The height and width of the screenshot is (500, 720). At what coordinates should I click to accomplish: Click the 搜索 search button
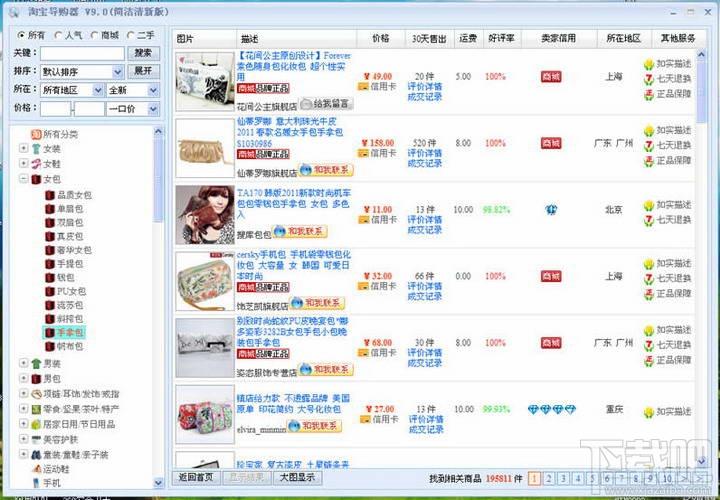pyautogui.click(x=143, y=53)
